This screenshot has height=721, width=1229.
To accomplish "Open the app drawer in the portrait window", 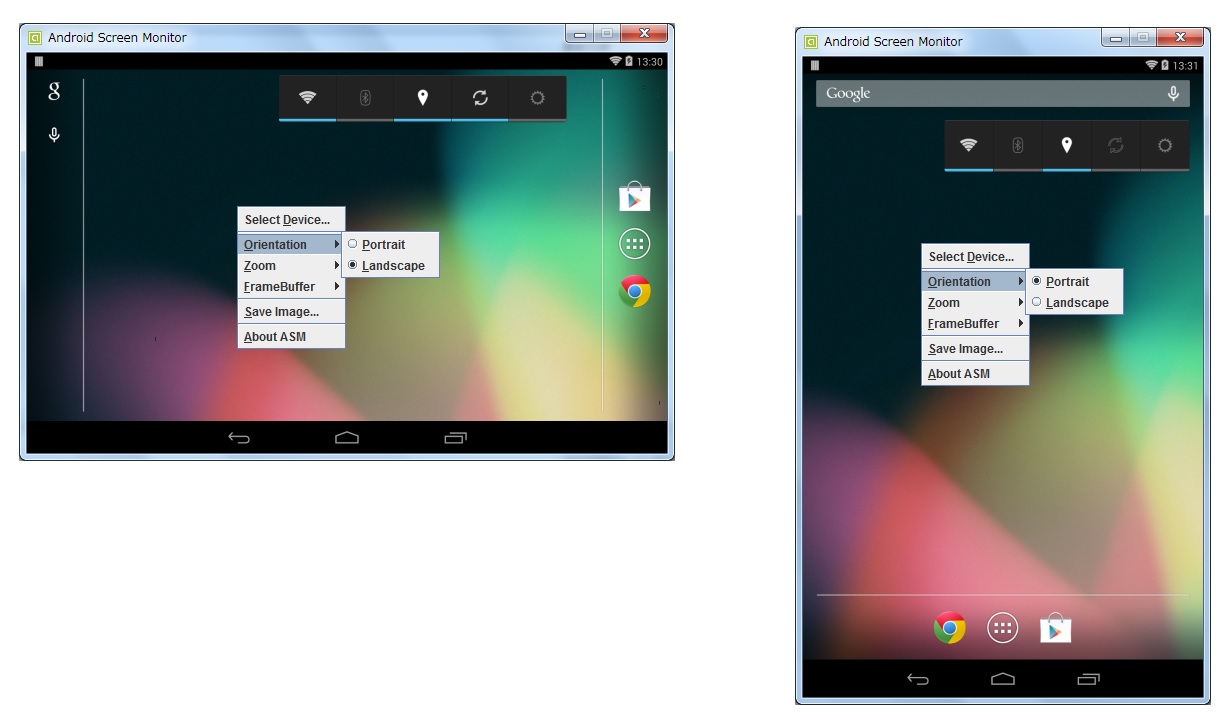I will tap(1002, 627).
